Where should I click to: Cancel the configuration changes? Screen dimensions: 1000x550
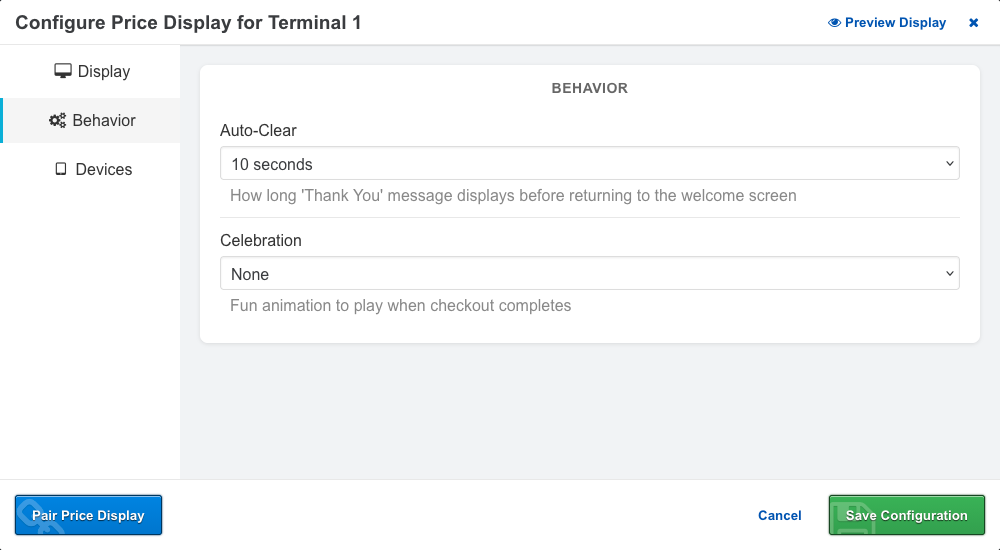(x=780, y=516)
